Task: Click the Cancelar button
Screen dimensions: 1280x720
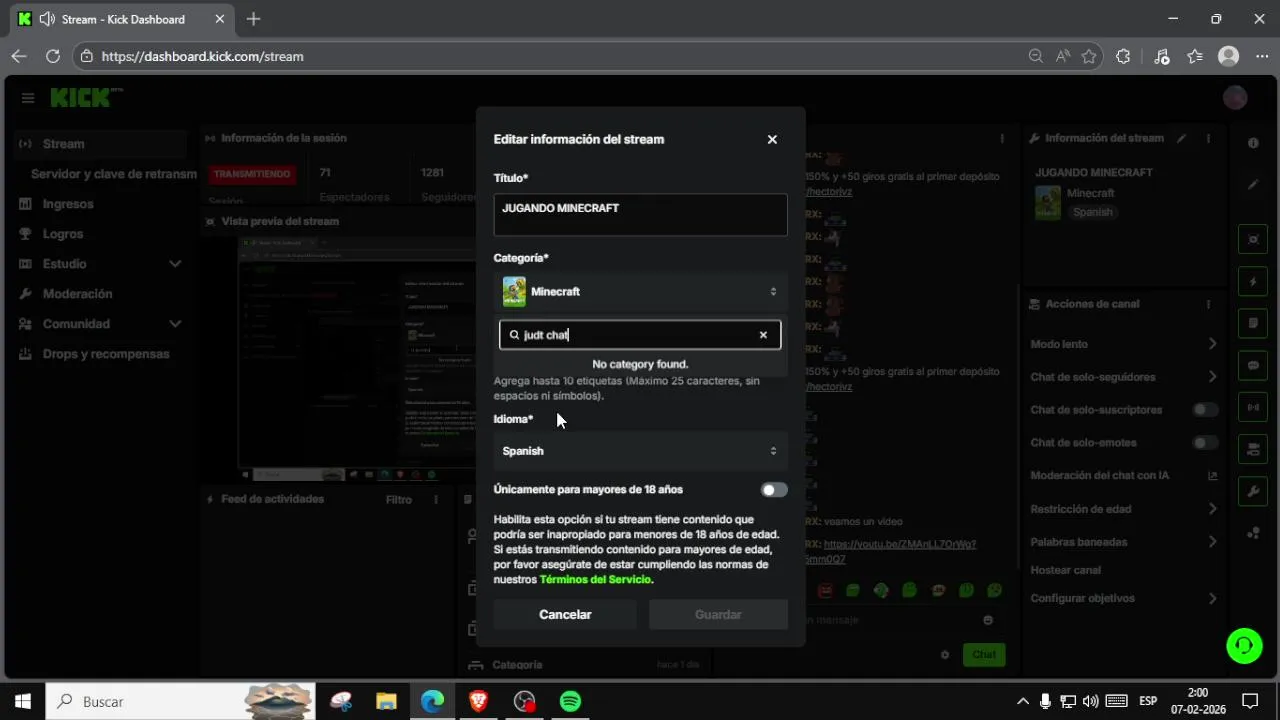Action: pos(565,615)
